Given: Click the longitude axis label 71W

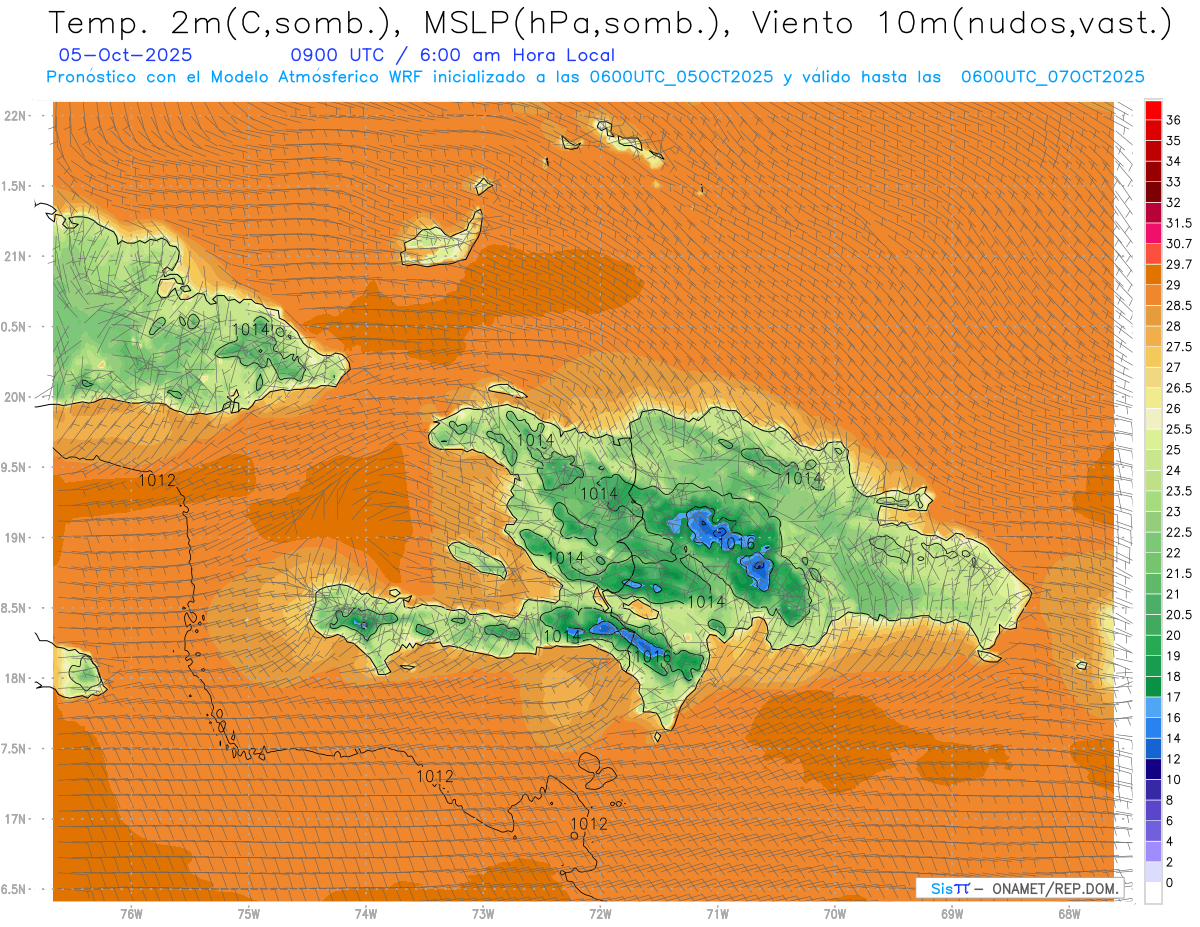Looking at the screenshot, I should [x=717, y=914].
